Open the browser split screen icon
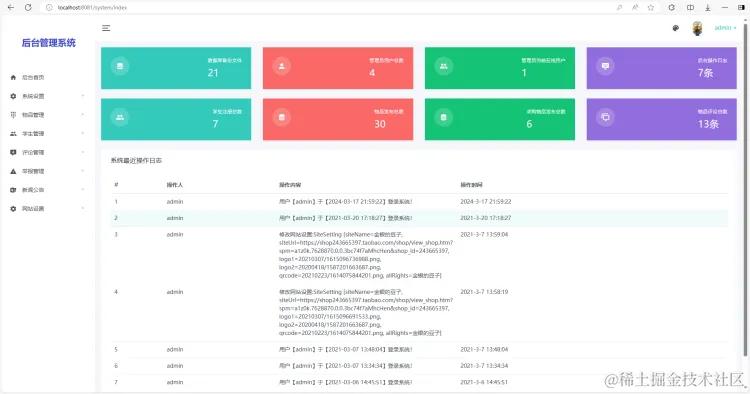 pyautogui.click(x=690, y=8)
